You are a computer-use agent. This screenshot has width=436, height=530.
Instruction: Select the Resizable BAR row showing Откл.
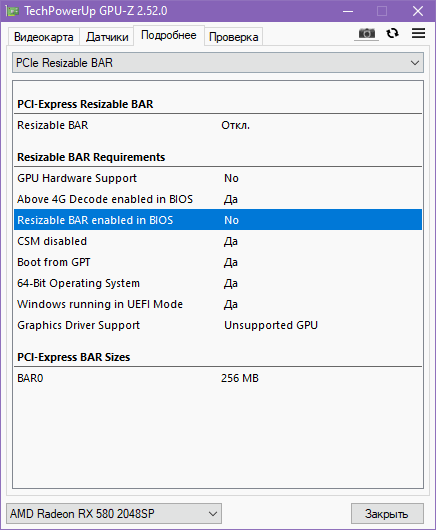(218, 125)
